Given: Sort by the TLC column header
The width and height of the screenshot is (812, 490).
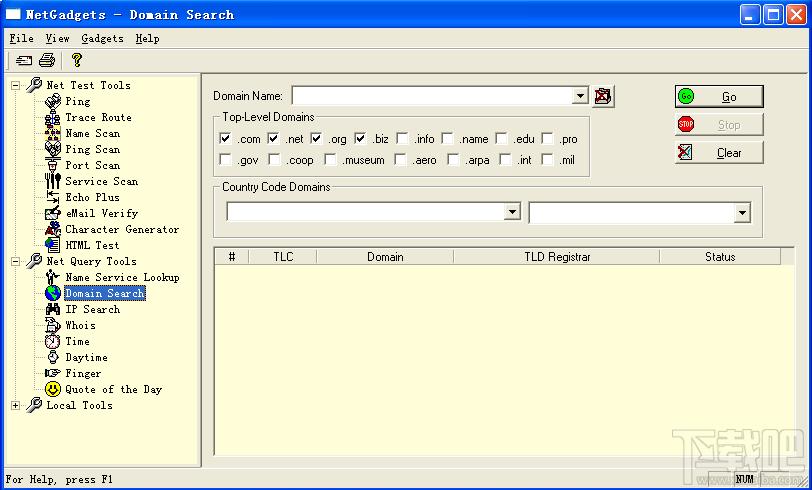Looking at the screenshot, I should click(283, 257).
